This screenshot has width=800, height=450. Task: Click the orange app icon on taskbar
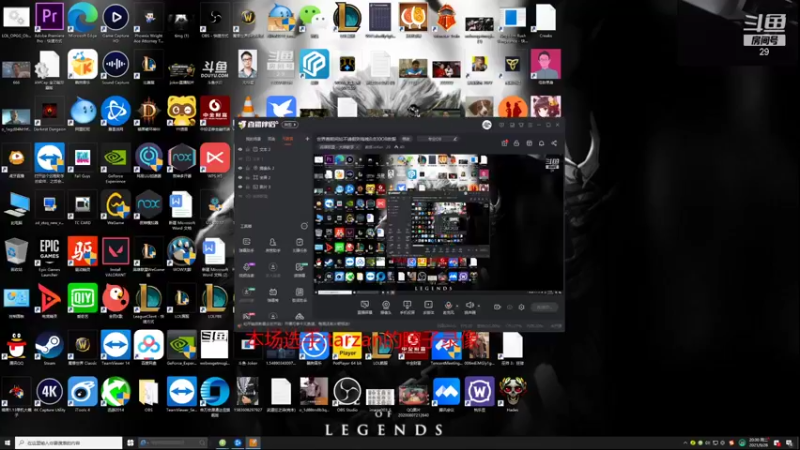click(x=253, y=443)
